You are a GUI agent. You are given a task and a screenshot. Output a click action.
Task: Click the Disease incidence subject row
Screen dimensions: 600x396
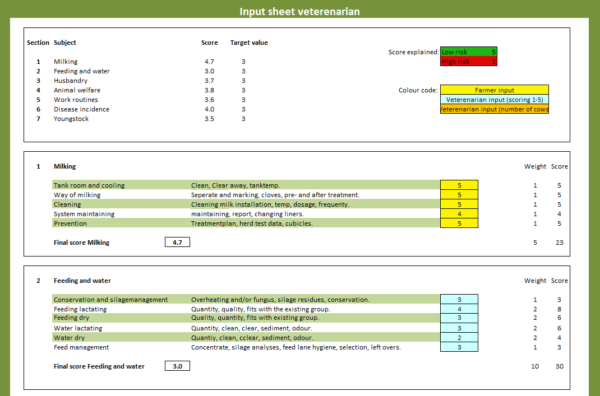click(81, 109)
